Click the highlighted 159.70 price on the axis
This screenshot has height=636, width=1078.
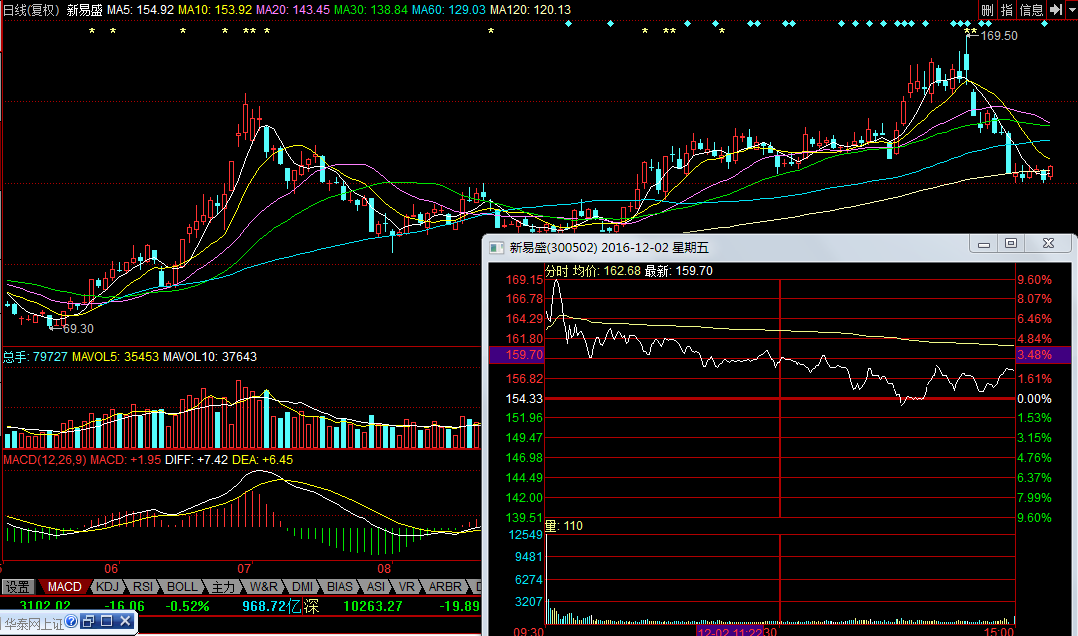[x=524, y=355]
